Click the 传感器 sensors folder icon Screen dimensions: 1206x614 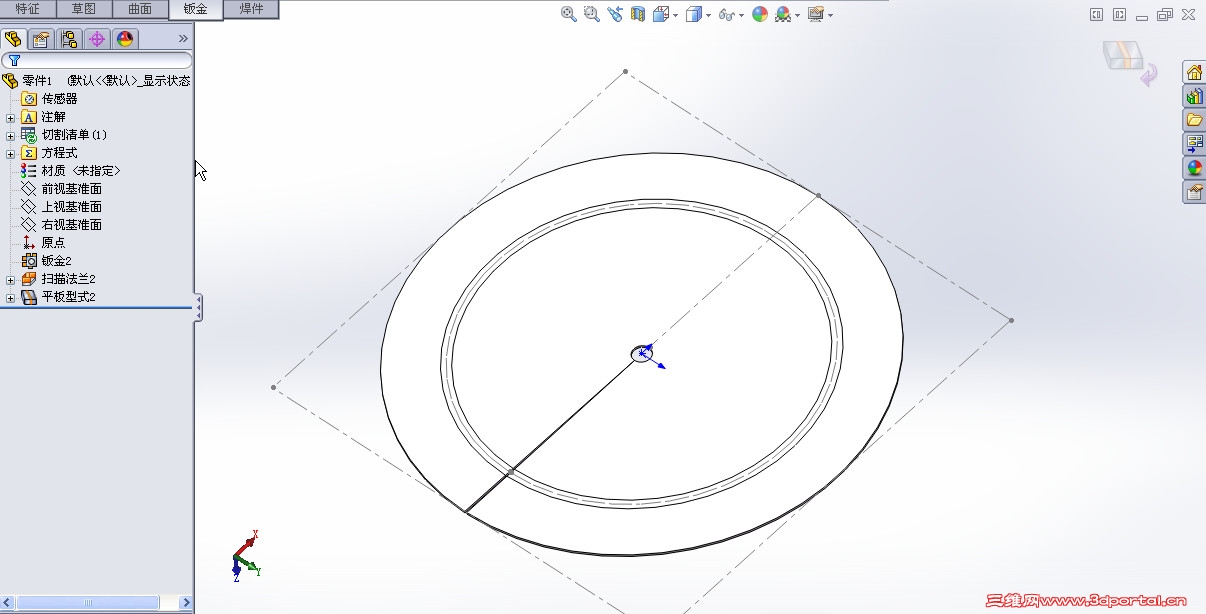(x=29, y=100)
